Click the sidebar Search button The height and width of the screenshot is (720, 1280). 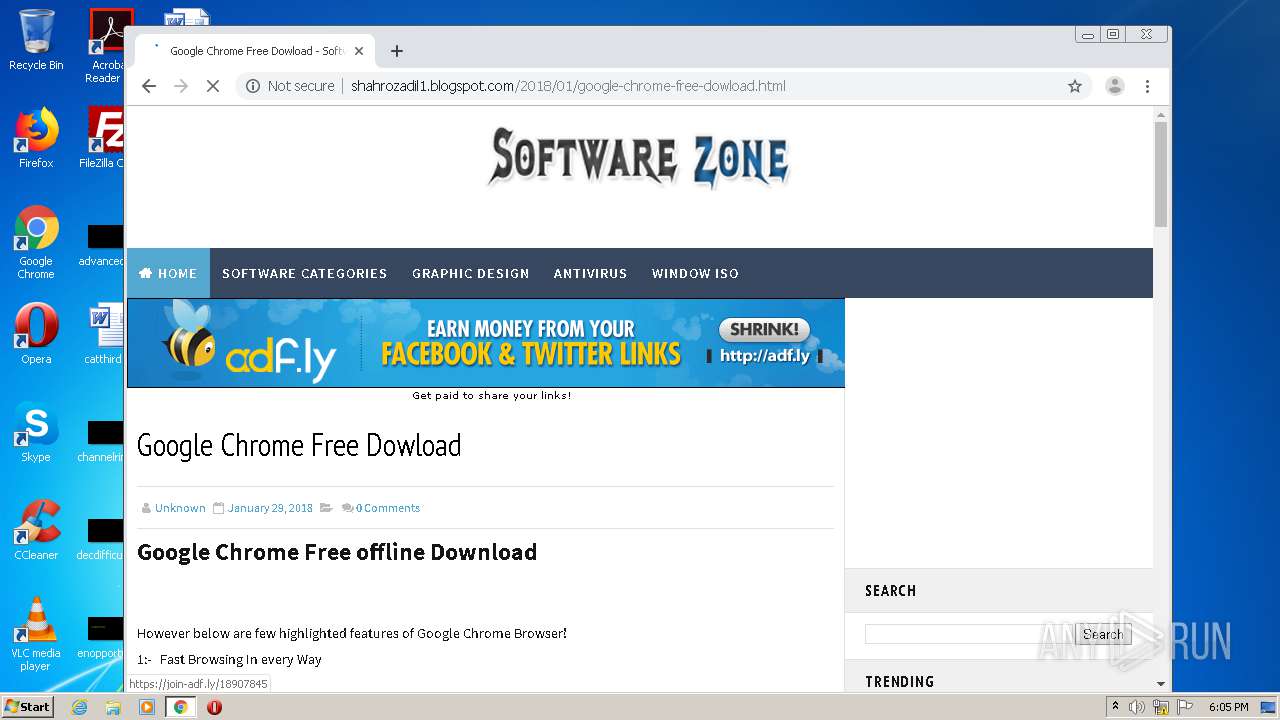pos(1103,634)
